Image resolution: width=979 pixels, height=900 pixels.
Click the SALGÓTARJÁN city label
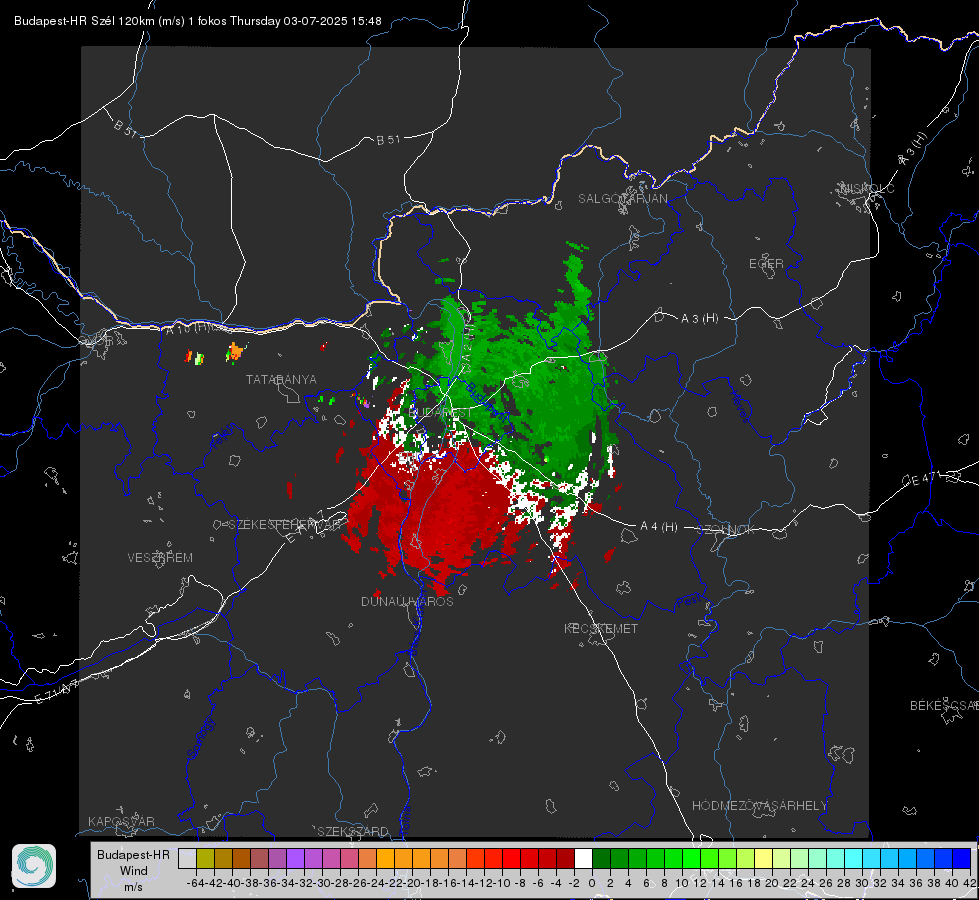622,199
